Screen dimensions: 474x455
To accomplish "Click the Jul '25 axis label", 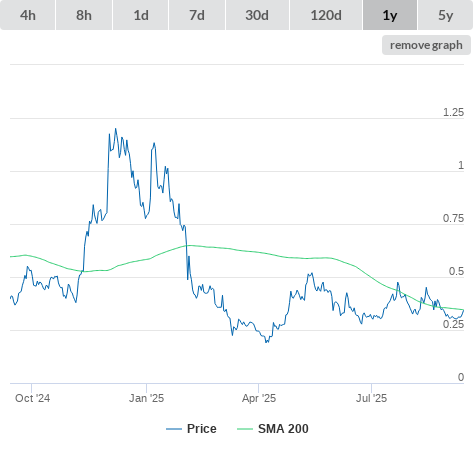I will pyautogui.click(x=371, y=398).
